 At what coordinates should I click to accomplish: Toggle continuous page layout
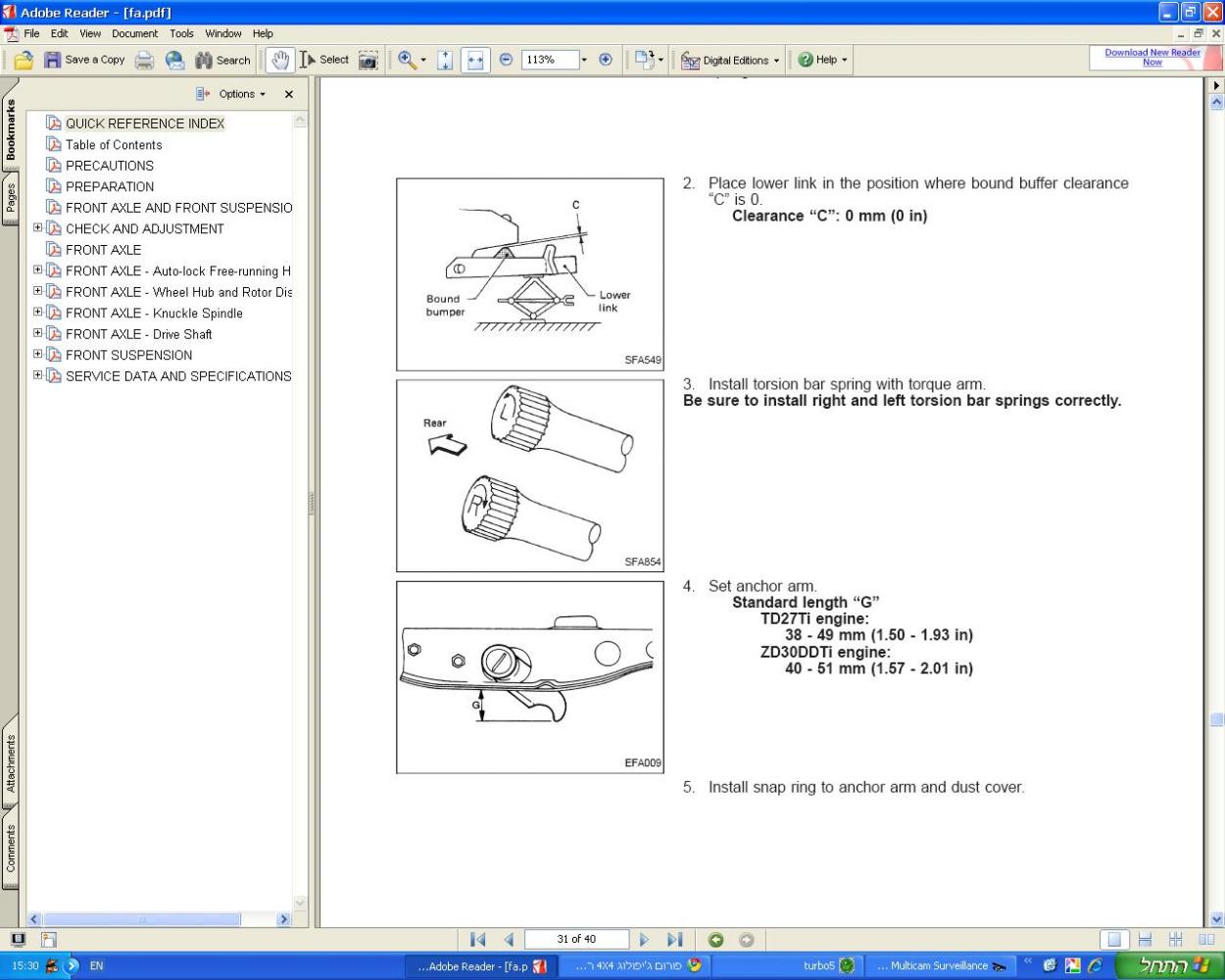pyautogui.click(x=1145, y=940)
